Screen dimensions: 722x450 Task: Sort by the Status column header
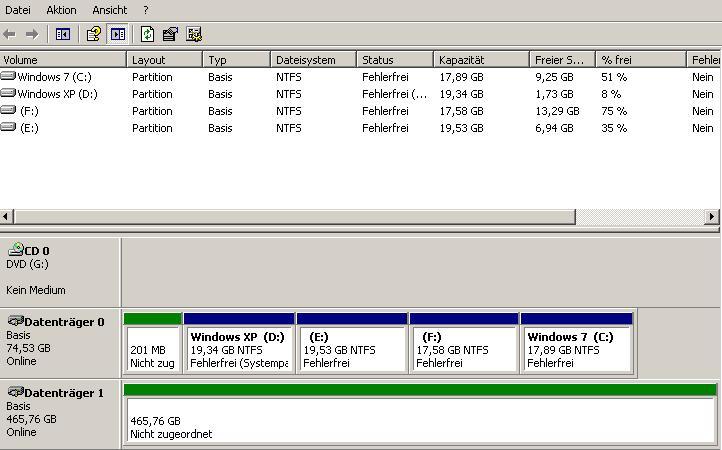point(395,60)
